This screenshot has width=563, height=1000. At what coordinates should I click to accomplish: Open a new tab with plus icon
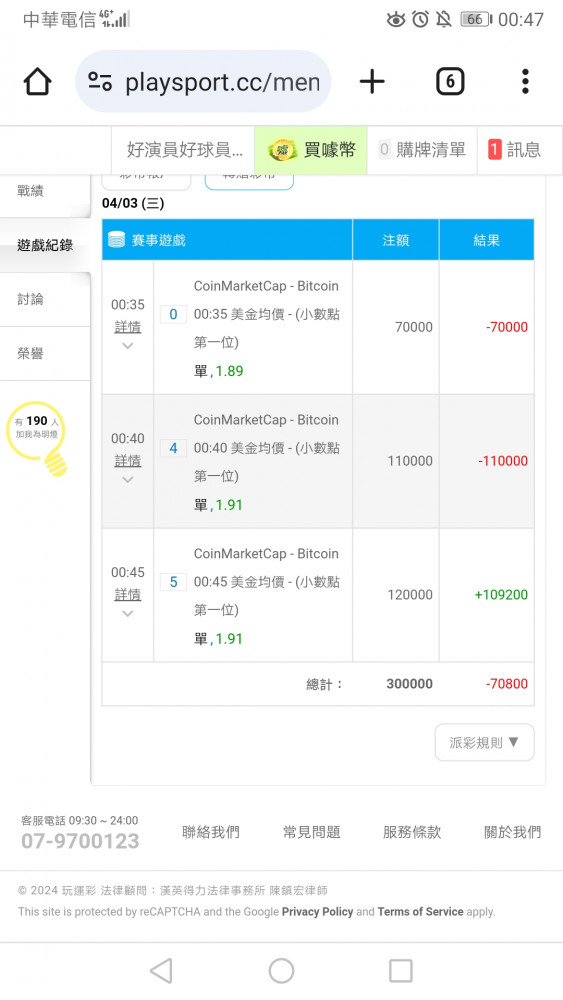(x=372, y=82)
